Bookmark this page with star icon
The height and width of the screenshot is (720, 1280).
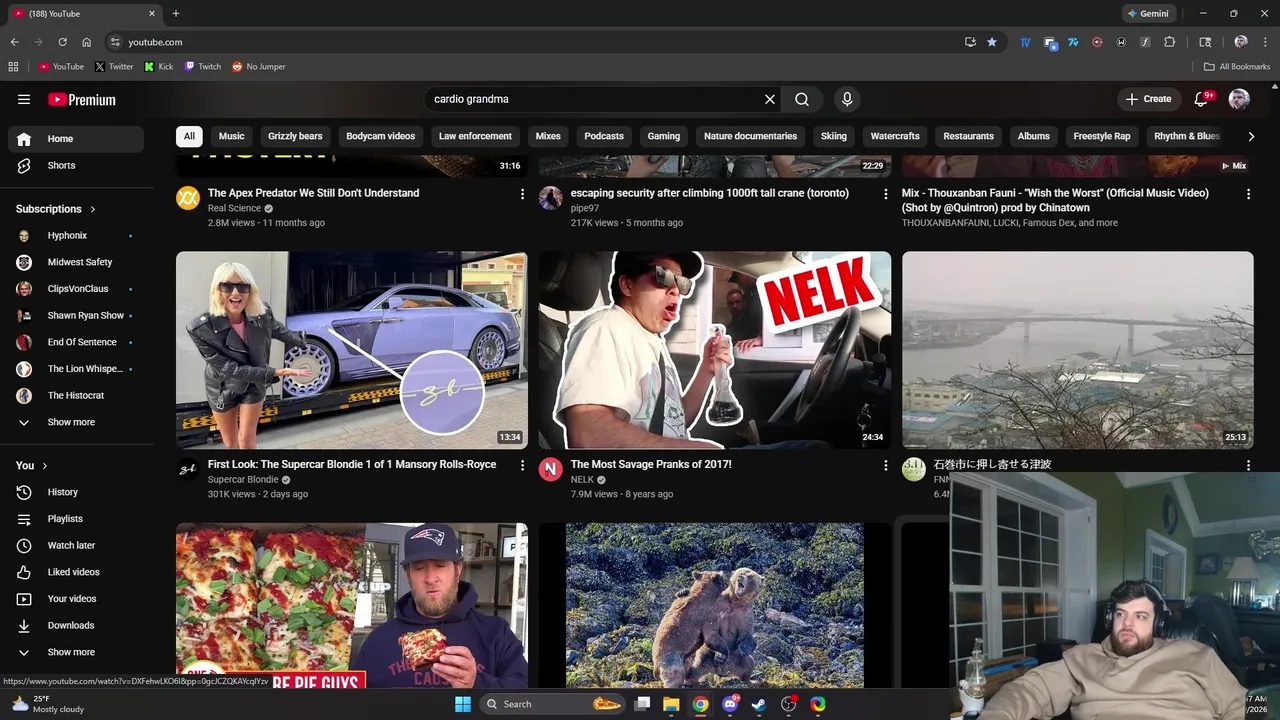click(992, 42)
